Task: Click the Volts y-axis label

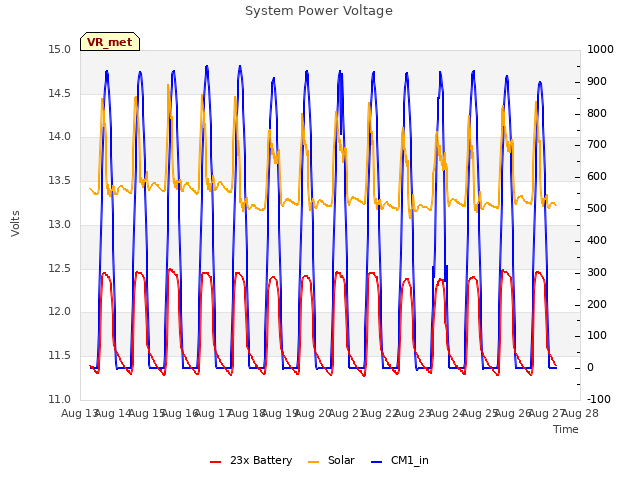Action: pos(16,223)
